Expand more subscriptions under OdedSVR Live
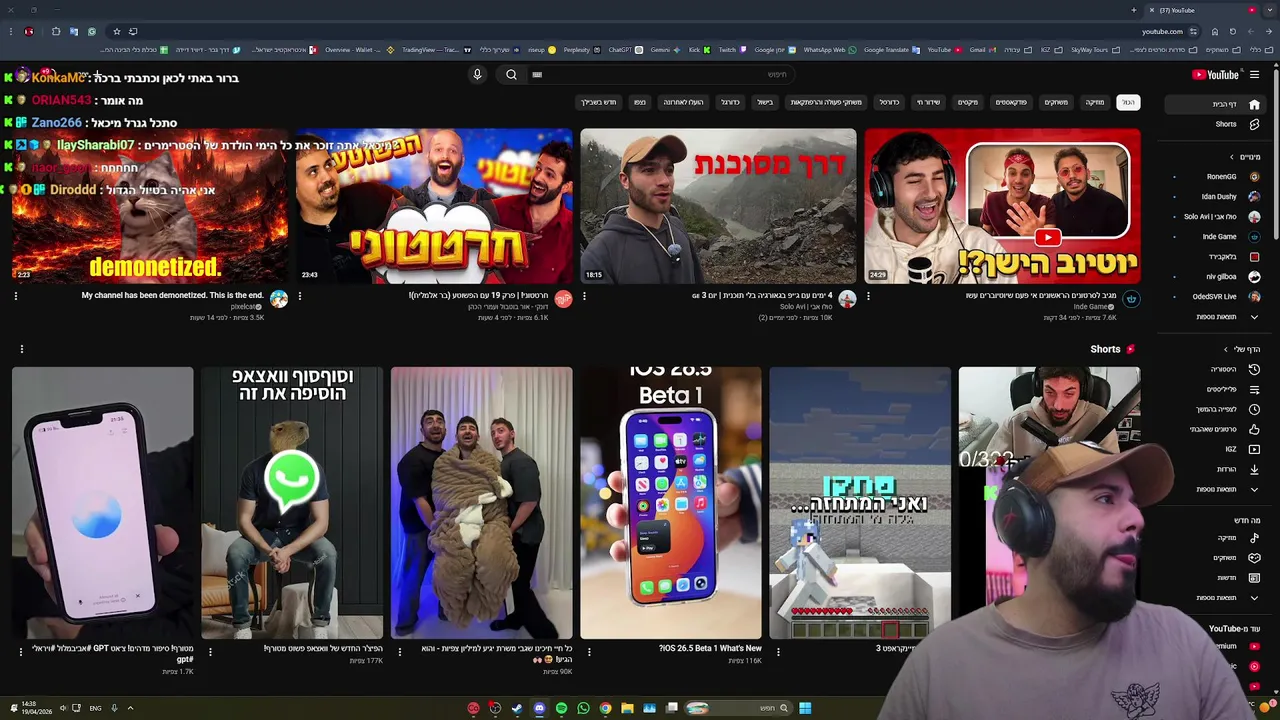Screen dimensions: 1280x720 point(1213,317)
